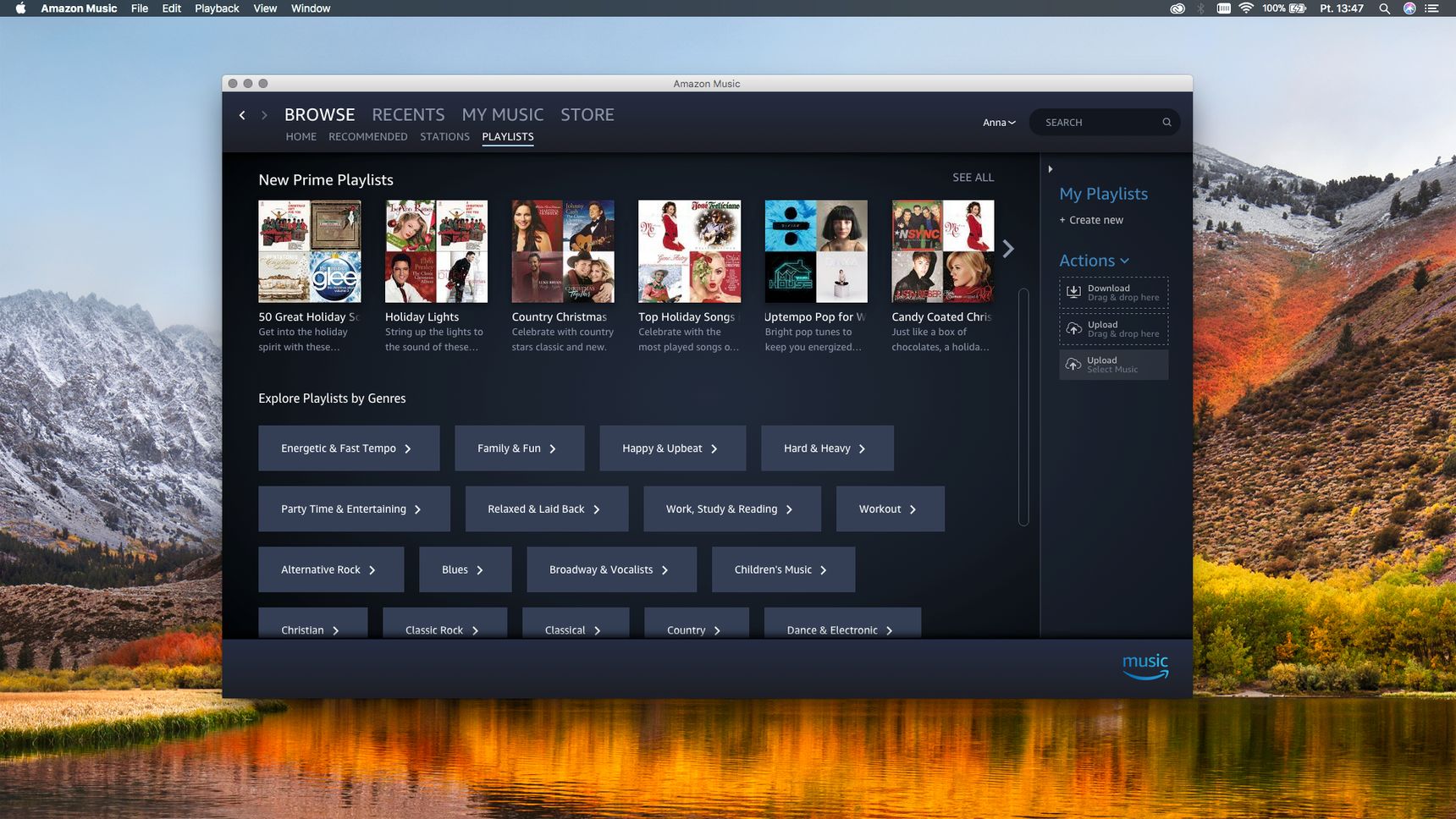Click Creative Cloud menu bar icon
The image size is (1456, 819).
[x=1177, y=8]
